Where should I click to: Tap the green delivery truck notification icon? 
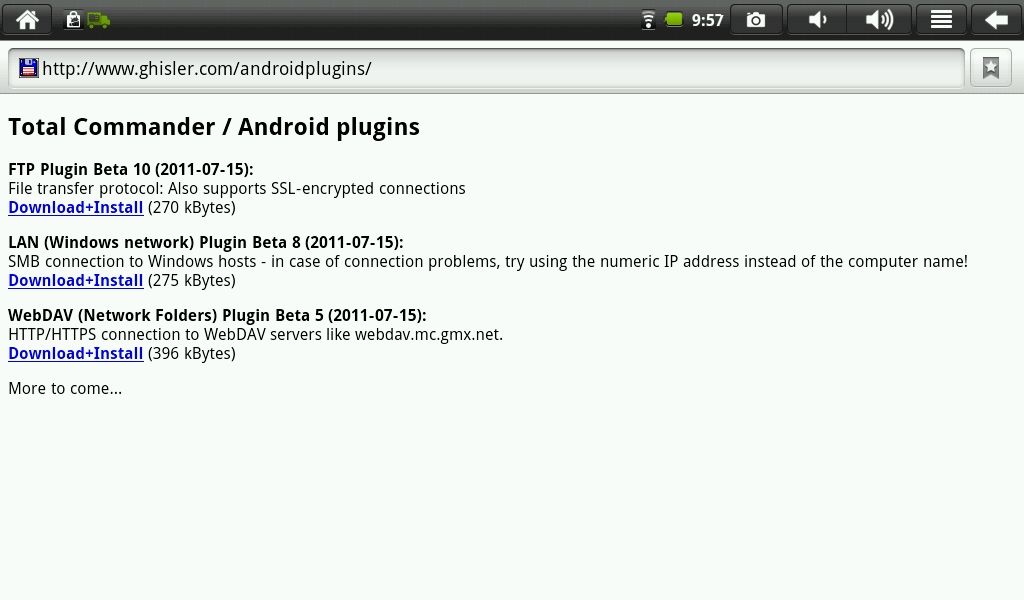98,21
